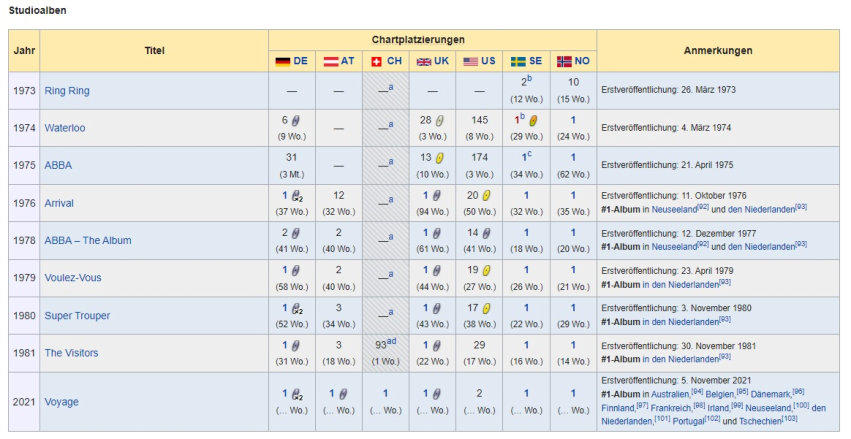Open the Voulez-Vous album link
The height and width of the screenshot is (439, 851).
point(73,278)
